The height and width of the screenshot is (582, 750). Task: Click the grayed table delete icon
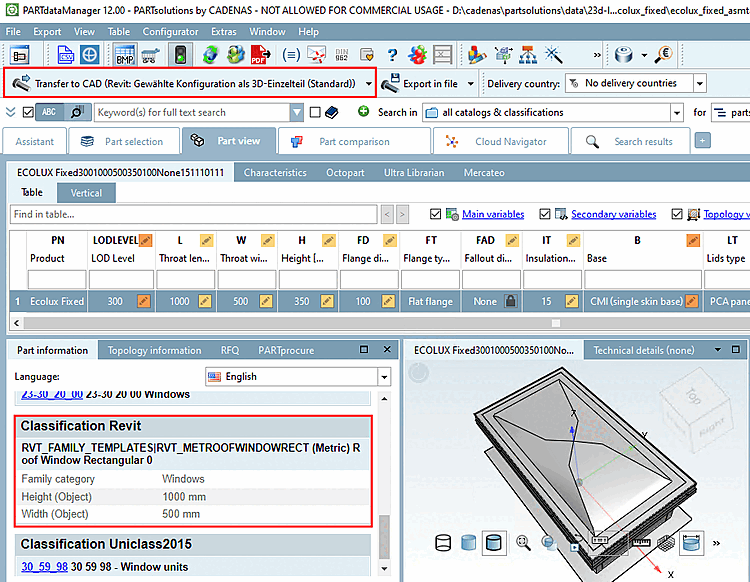(442, 55)
